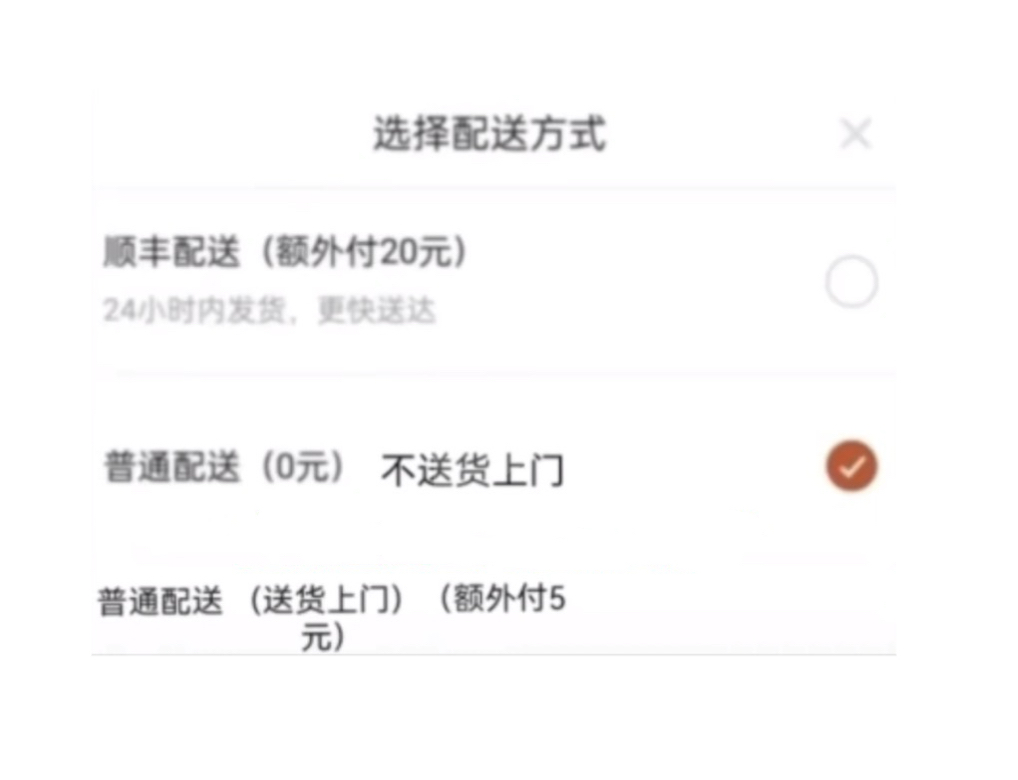The image size is (1018, 780).
Task: Close the delivery method dialog
Action: (855, 134)
